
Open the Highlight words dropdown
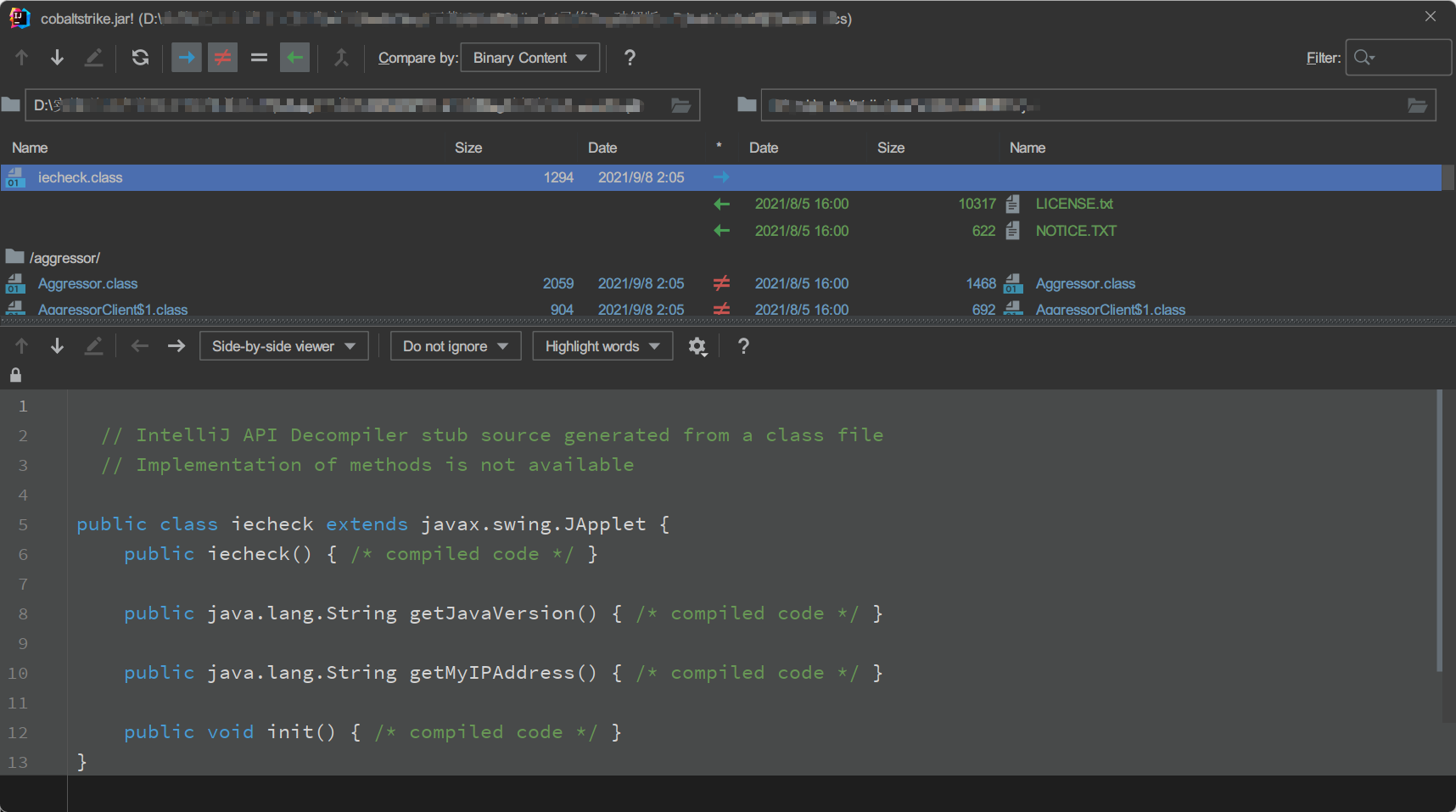[602, 346]
